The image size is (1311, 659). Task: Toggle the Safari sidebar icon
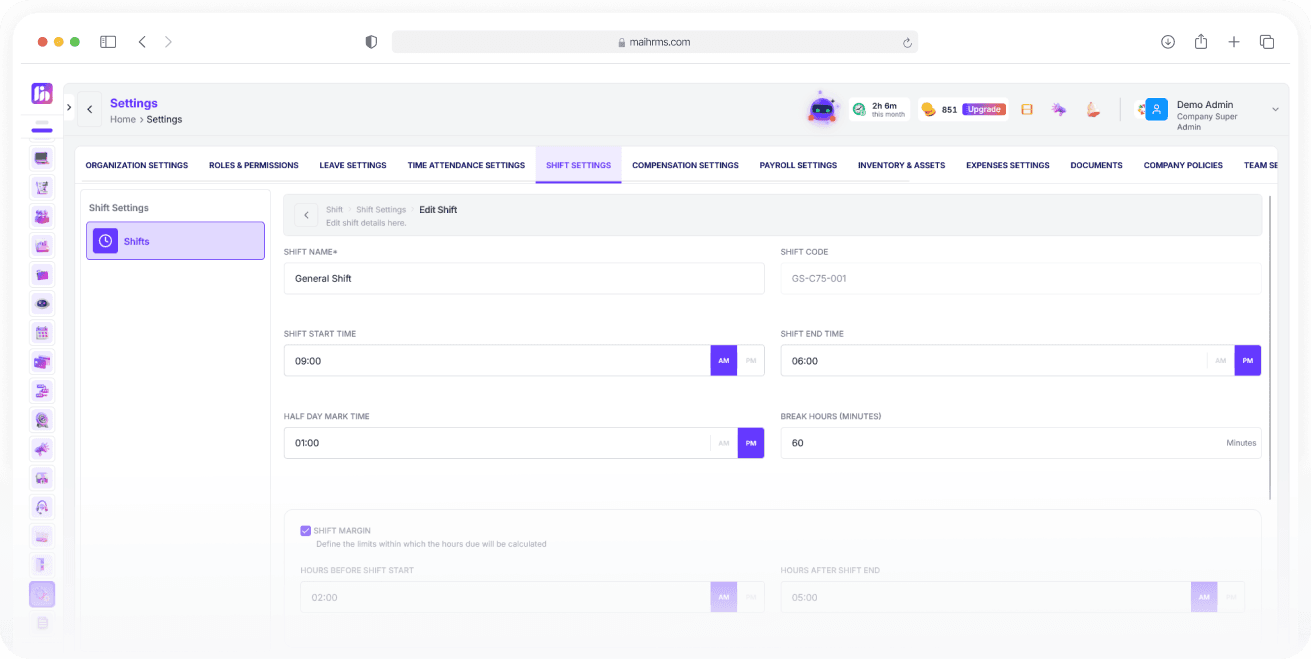point(108,42)
